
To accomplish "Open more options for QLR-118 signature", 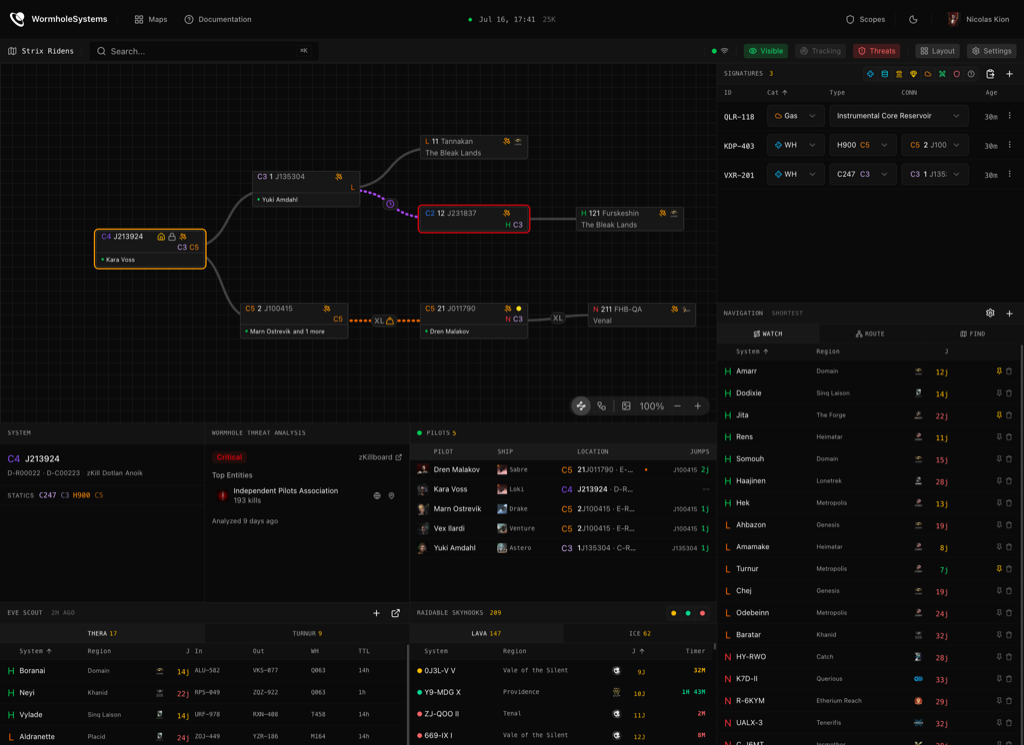I will [x=1010, y=116].
